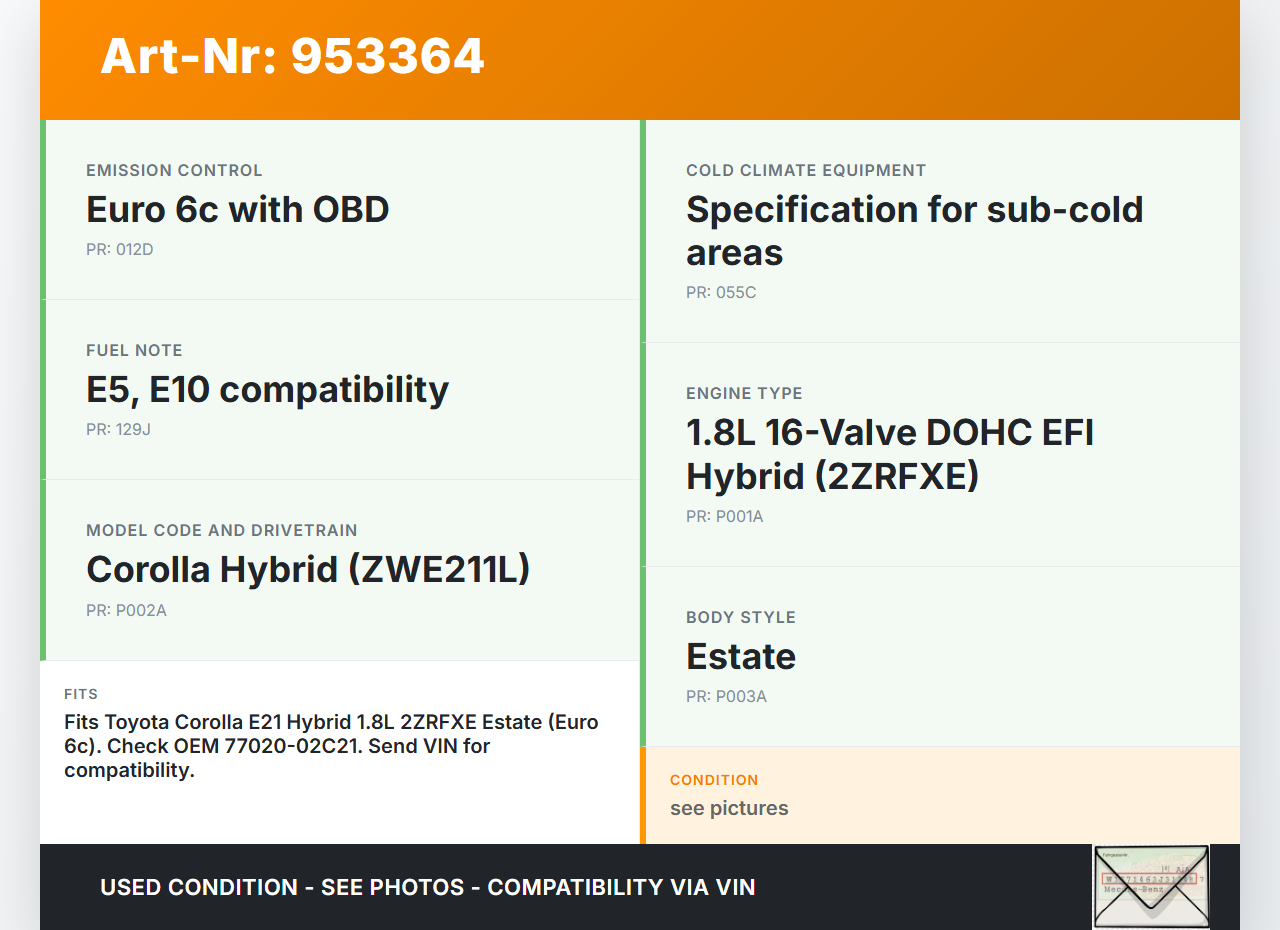1280x930 pixels.
Task: Click the PR: 129J code
Action: (x=118, y=429)
